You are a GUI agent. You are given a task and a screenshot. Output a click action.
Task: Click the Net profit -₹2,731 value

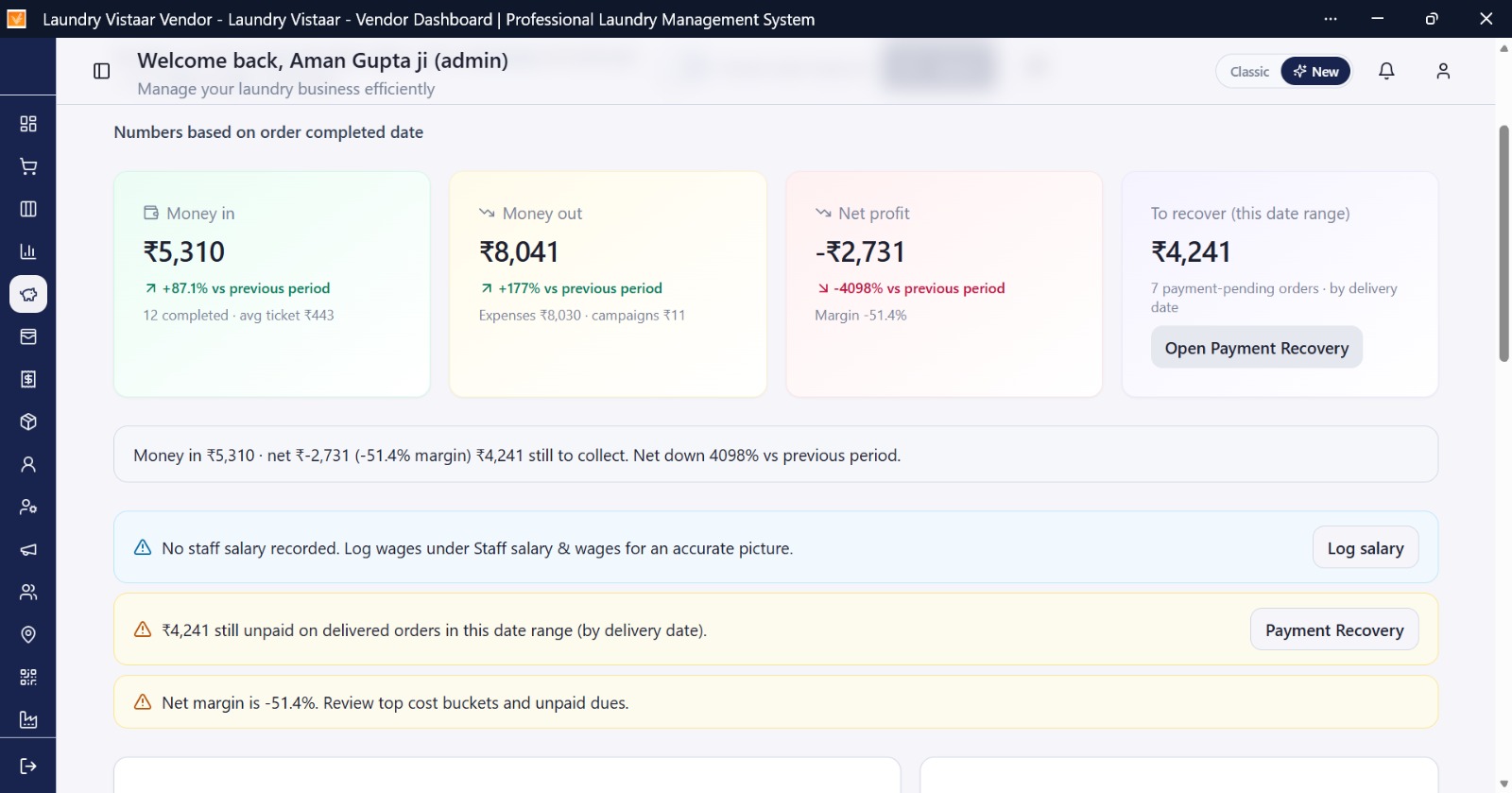pyautogui.click(x=860, y=252)
